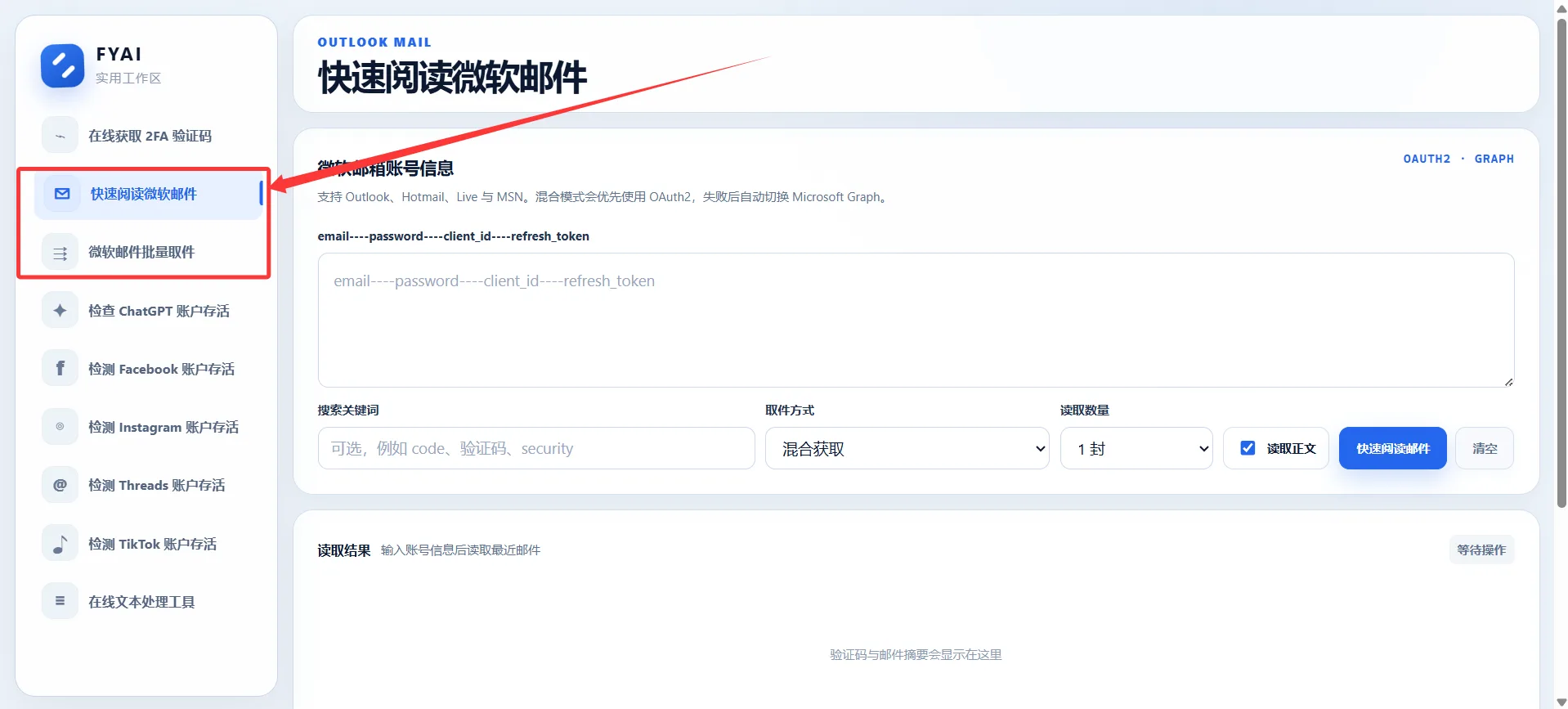Open 检测 Instagram 账户存活 page
The height and width of the screenshot is (709, 1568).
(148, 427)
